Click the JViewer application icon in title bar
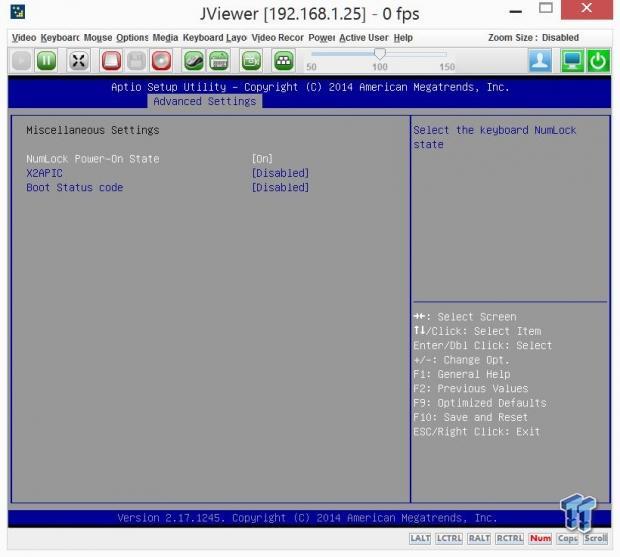The image size is (620, 557). 17,12
